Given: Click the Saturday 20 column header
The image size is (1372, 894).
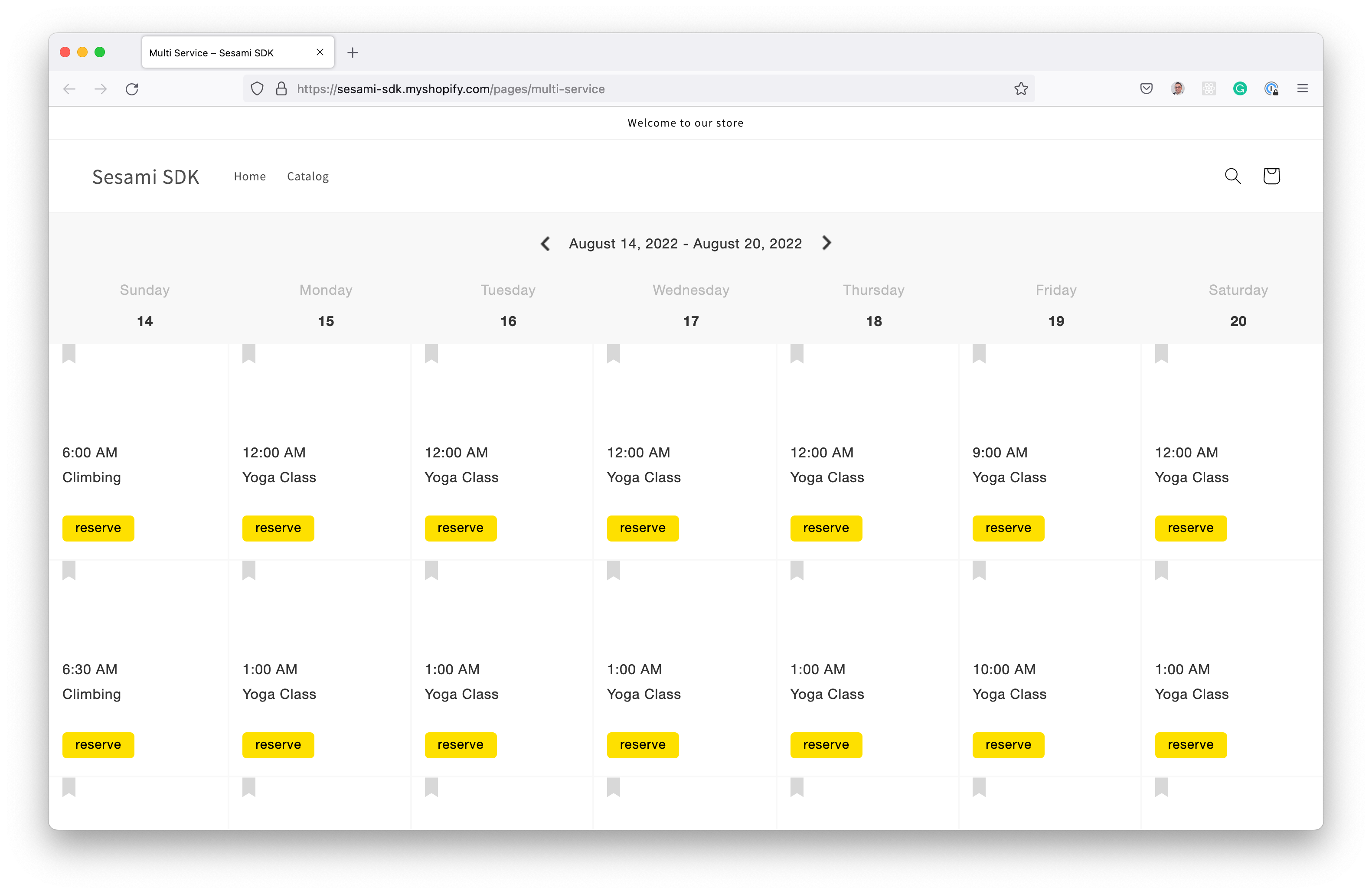Looking at the screenshot, I should pyautogui.click(x=1238, y=306).
